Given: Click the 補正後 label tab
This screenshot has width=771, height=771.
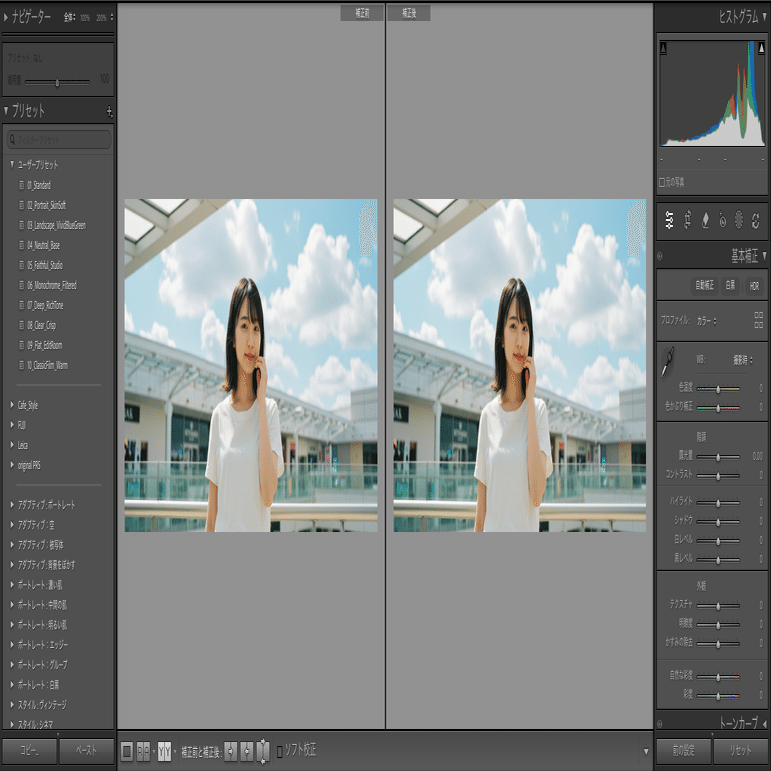Looking at the screenshot, I should 409,13.
